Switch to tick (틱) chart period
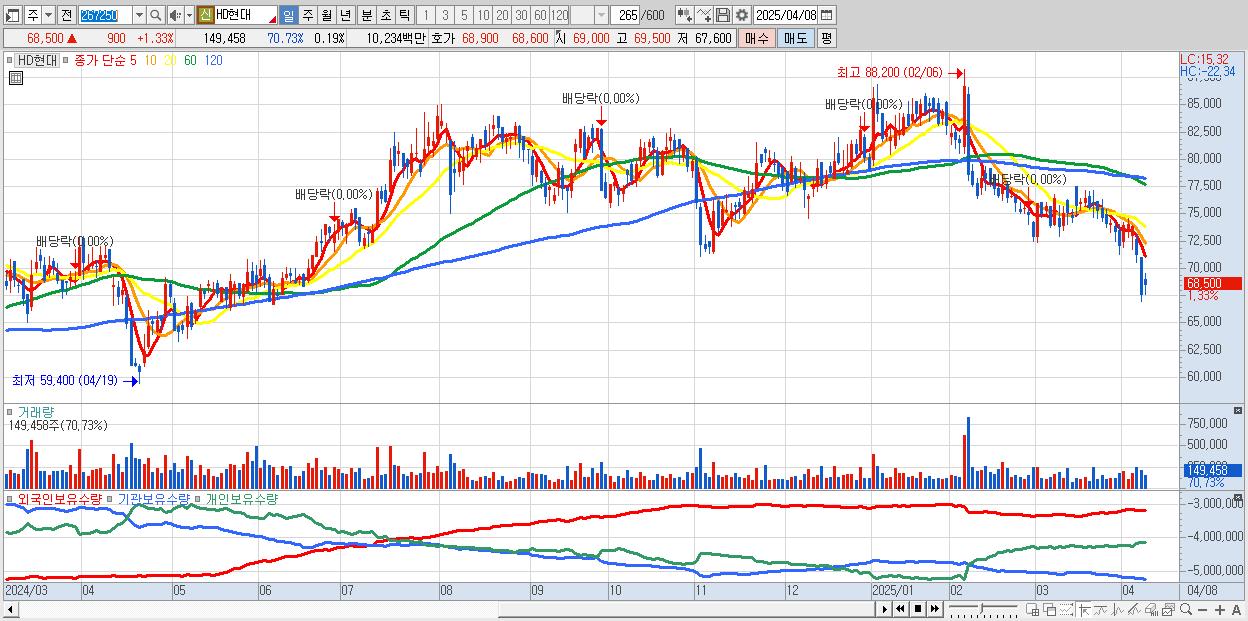The width and height of the screenshot is (1248, 621). [404, 15]
